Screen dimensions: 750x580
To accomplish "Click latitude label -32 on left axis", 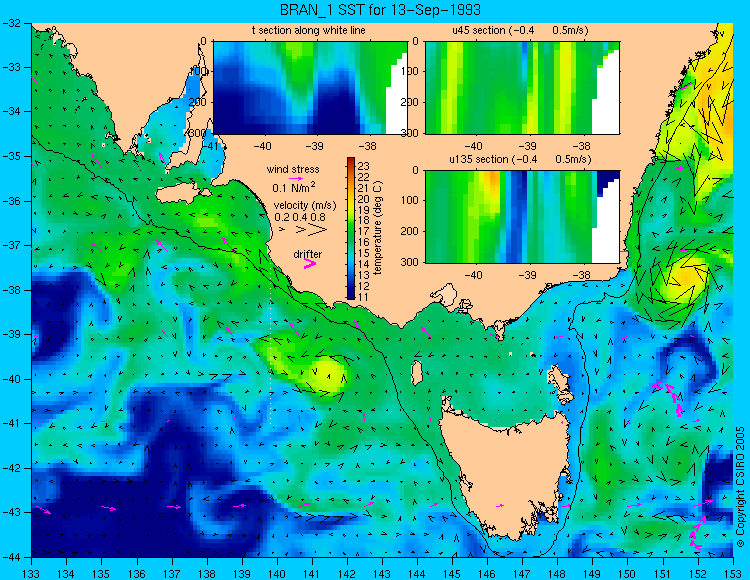I will click(x=11, y=23).
